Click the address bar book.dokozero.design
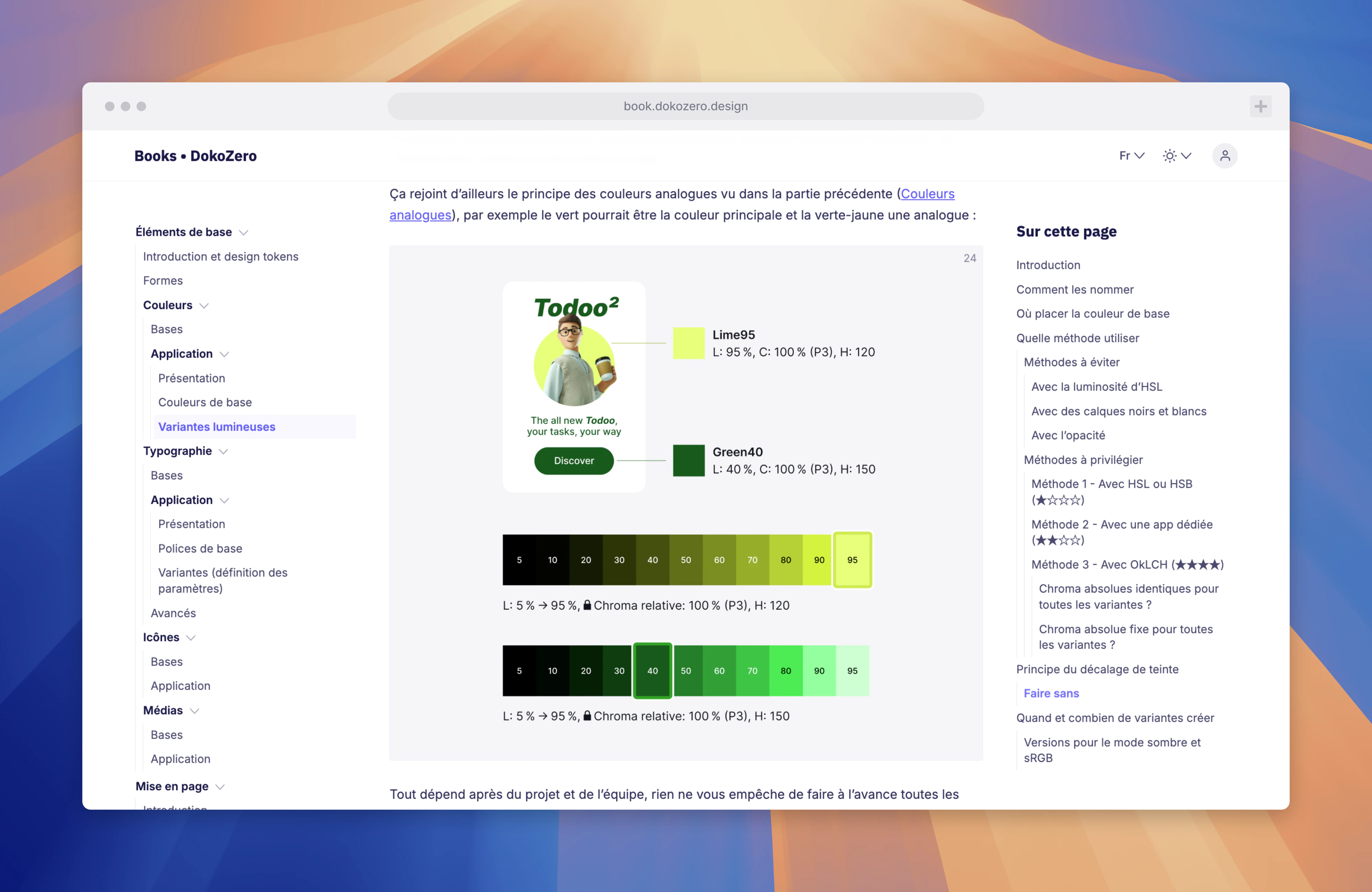The image size is (1372, 892). (x=685, y=106)
